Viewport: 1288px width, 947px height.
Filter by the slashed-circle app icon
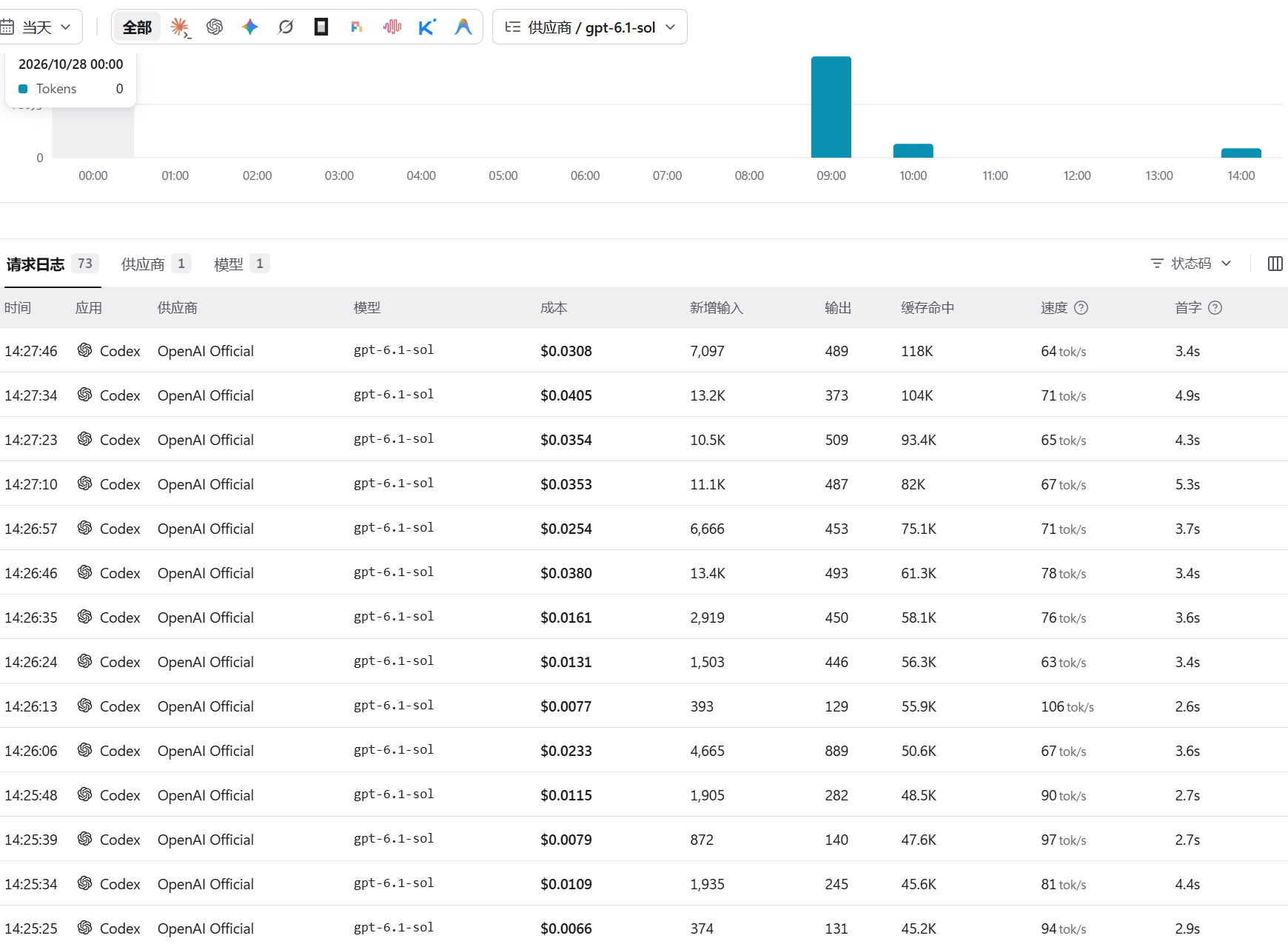[x=286, y=27]
